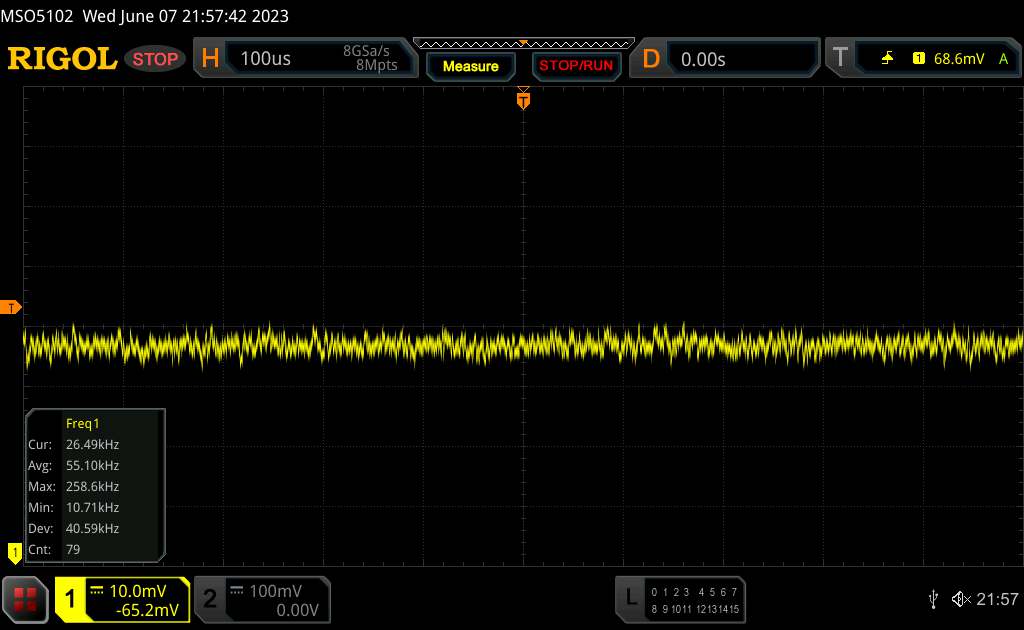Open the trigger T settings
The image size is (1024, 630).
(x=840, y=57)
